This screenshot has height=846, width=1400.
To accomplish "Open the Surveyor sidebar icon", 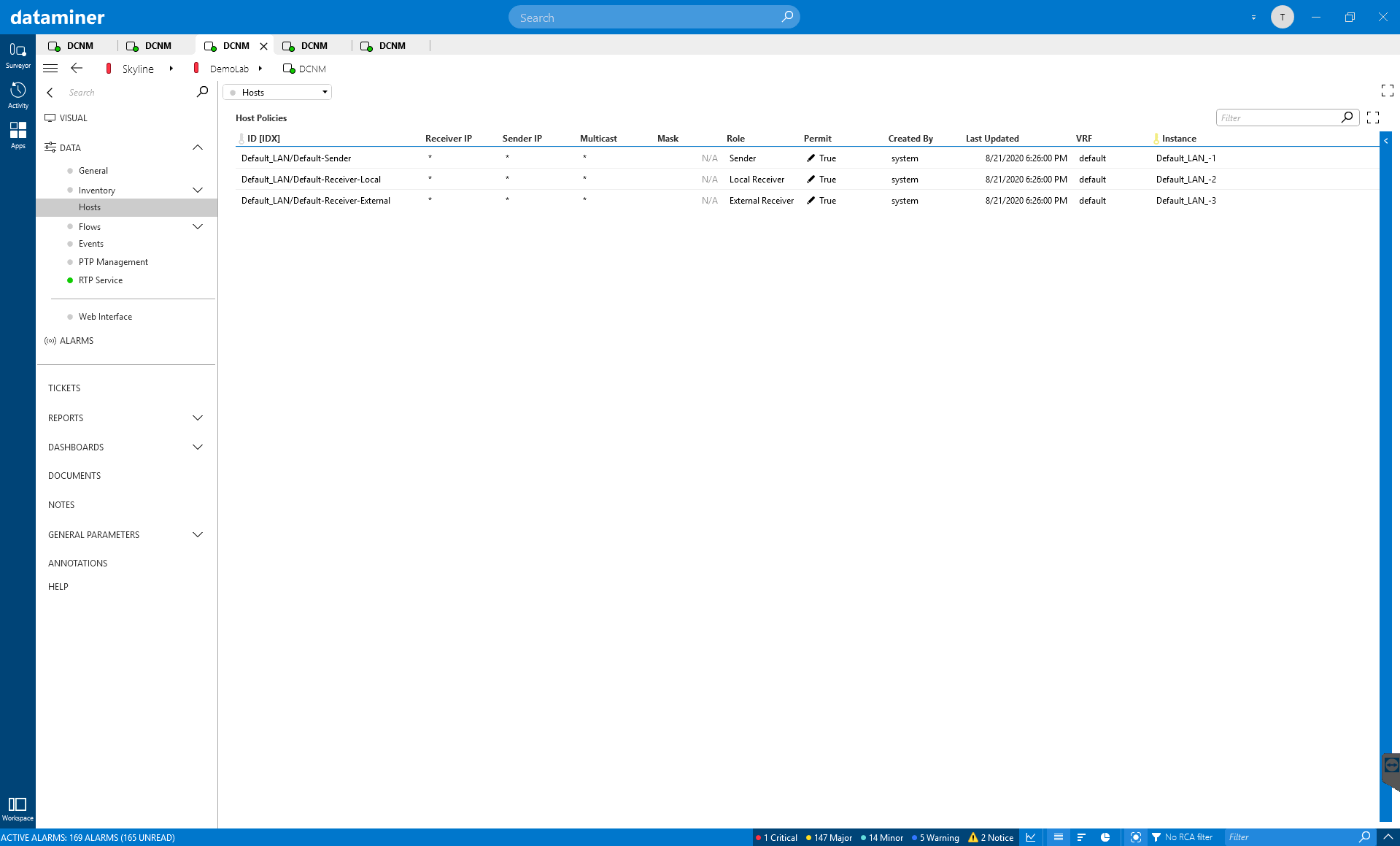I will click(x=18, y=55).
